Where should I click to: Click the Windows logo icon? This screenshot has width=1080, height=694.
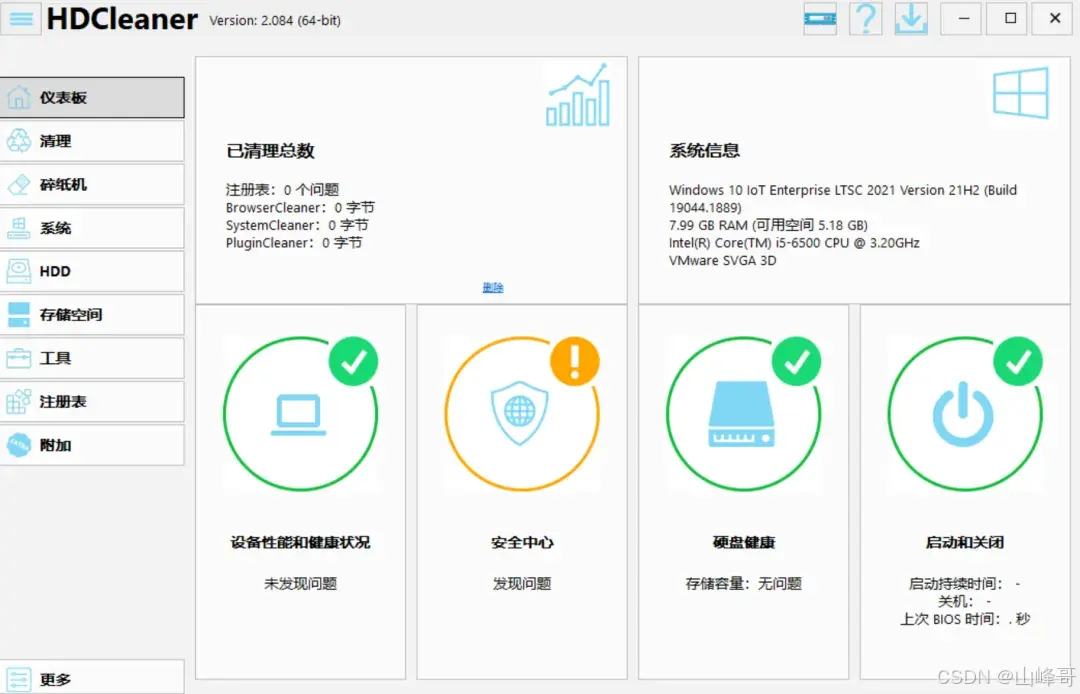[x=1021, y=93]
